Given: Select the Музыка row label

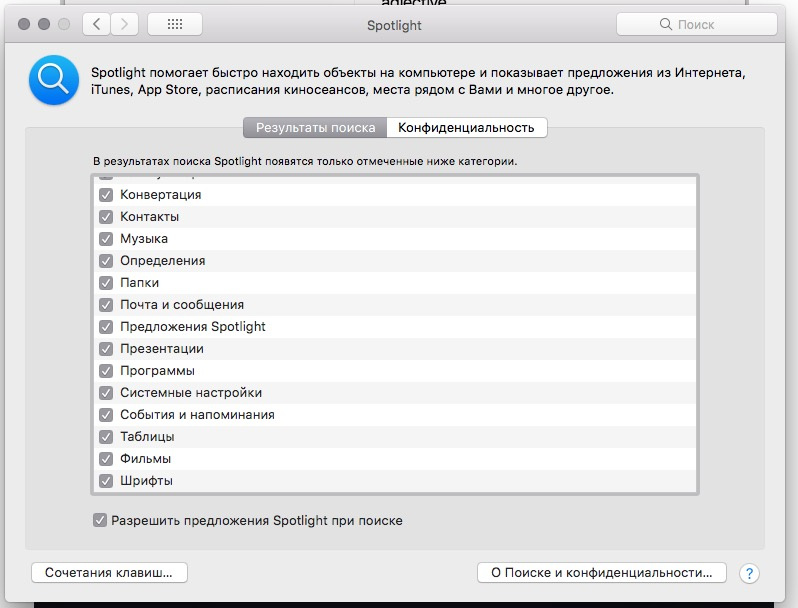Looking at the screenshot, I should (x=144, y=239).
